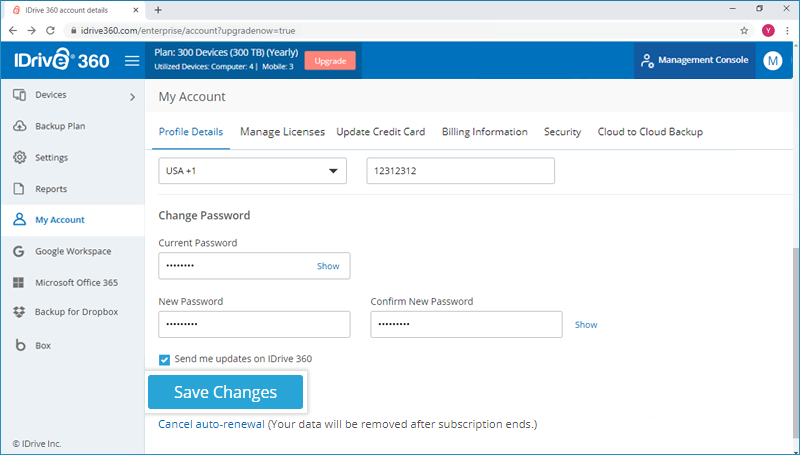Click the Save Changes button
The width and height of the screenshot is (800, 455).
[x=225, y=393]
